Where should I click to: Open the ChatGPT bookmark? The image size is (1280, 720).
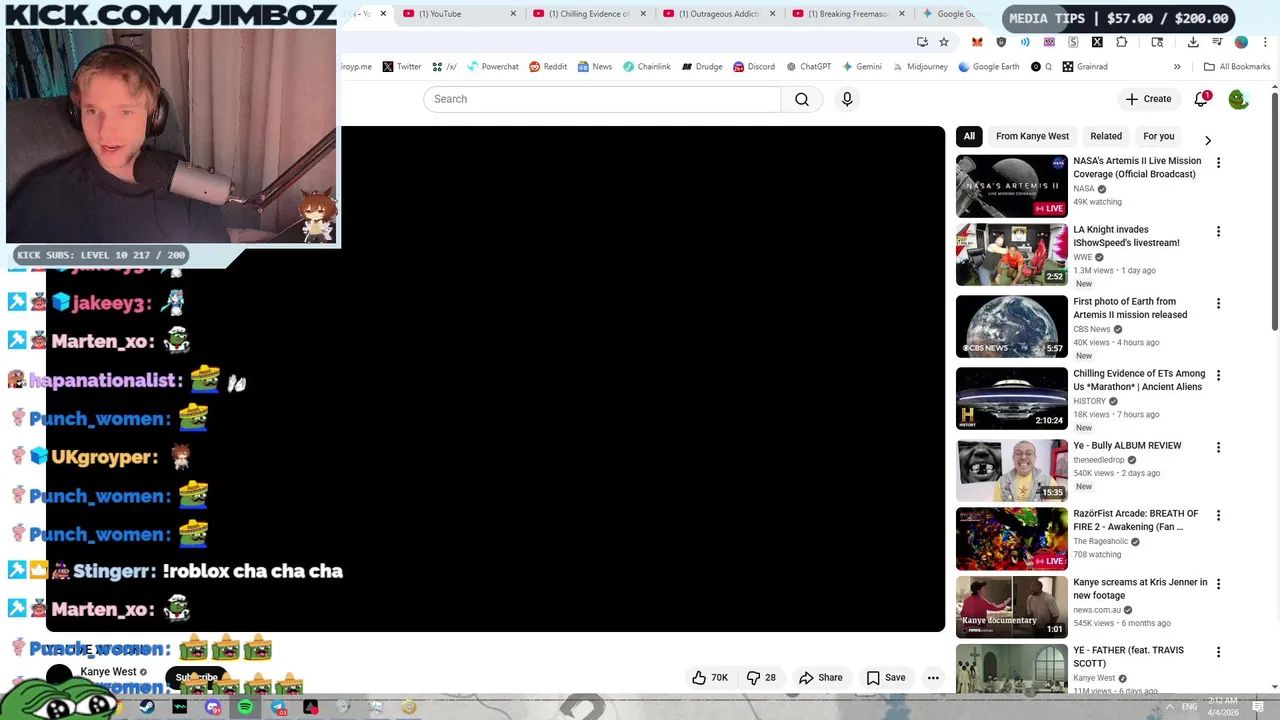pos(808,67)
